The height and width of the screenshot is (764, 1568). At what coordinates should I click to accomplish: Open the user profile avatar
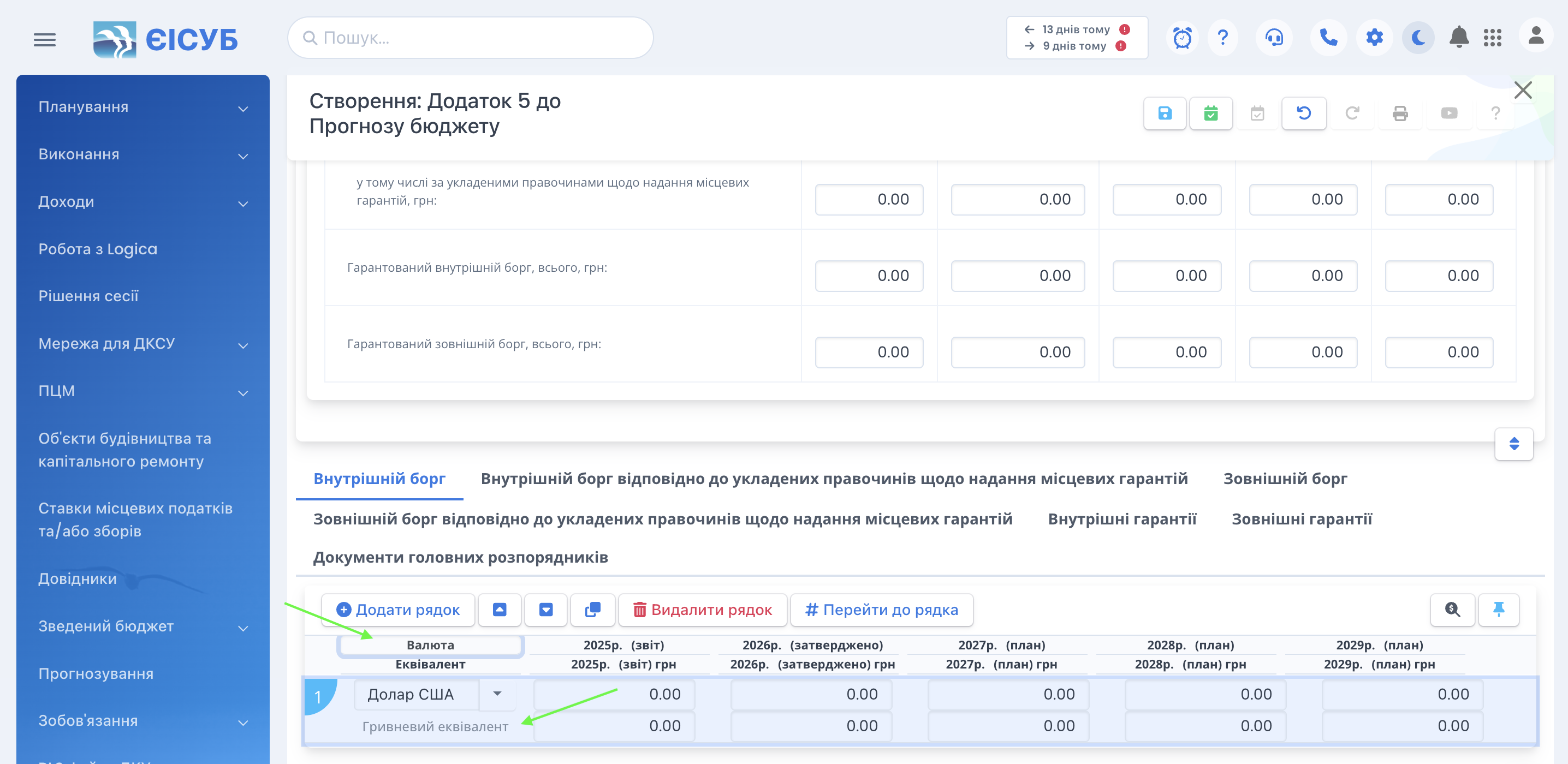1536,35
